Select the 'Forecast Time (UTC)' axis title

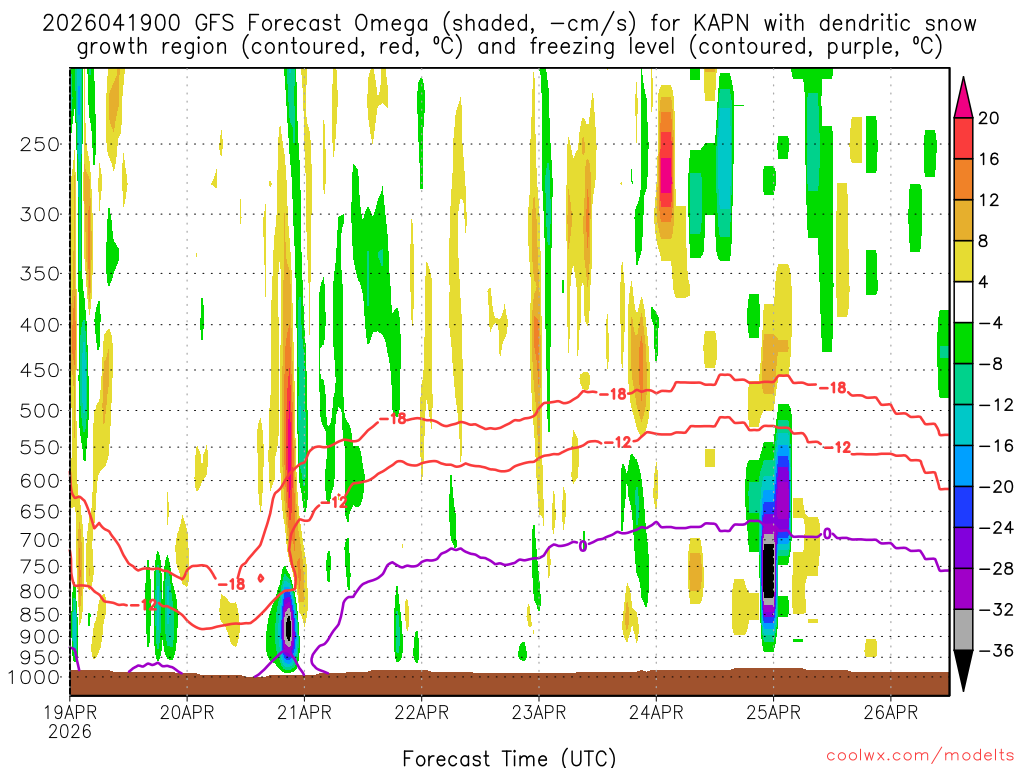pyautogui.click(x=509, y=758)
